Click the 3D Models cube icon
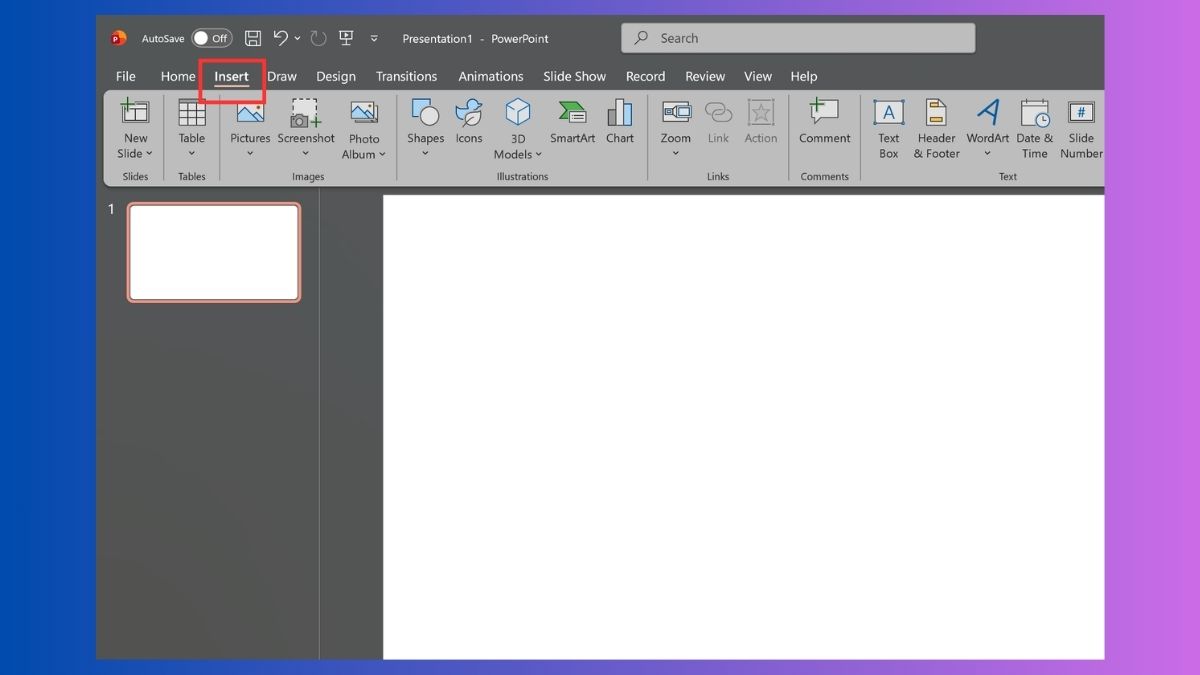1200x675 pixels. [518, 112]
